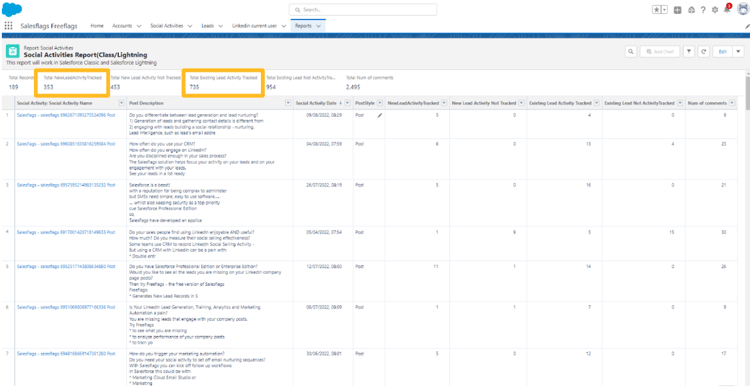The width and height of the screenshot is (750, 390).
Task: Click the date 09/08/2022, 08:29
Action: tap(324, 115)
